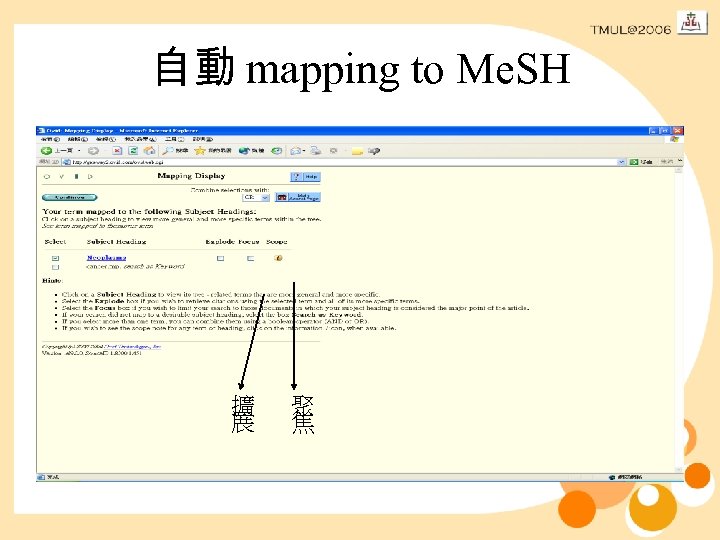
Task: Check the Focus box for Neoplasms
Action: [x=250, y=258]
